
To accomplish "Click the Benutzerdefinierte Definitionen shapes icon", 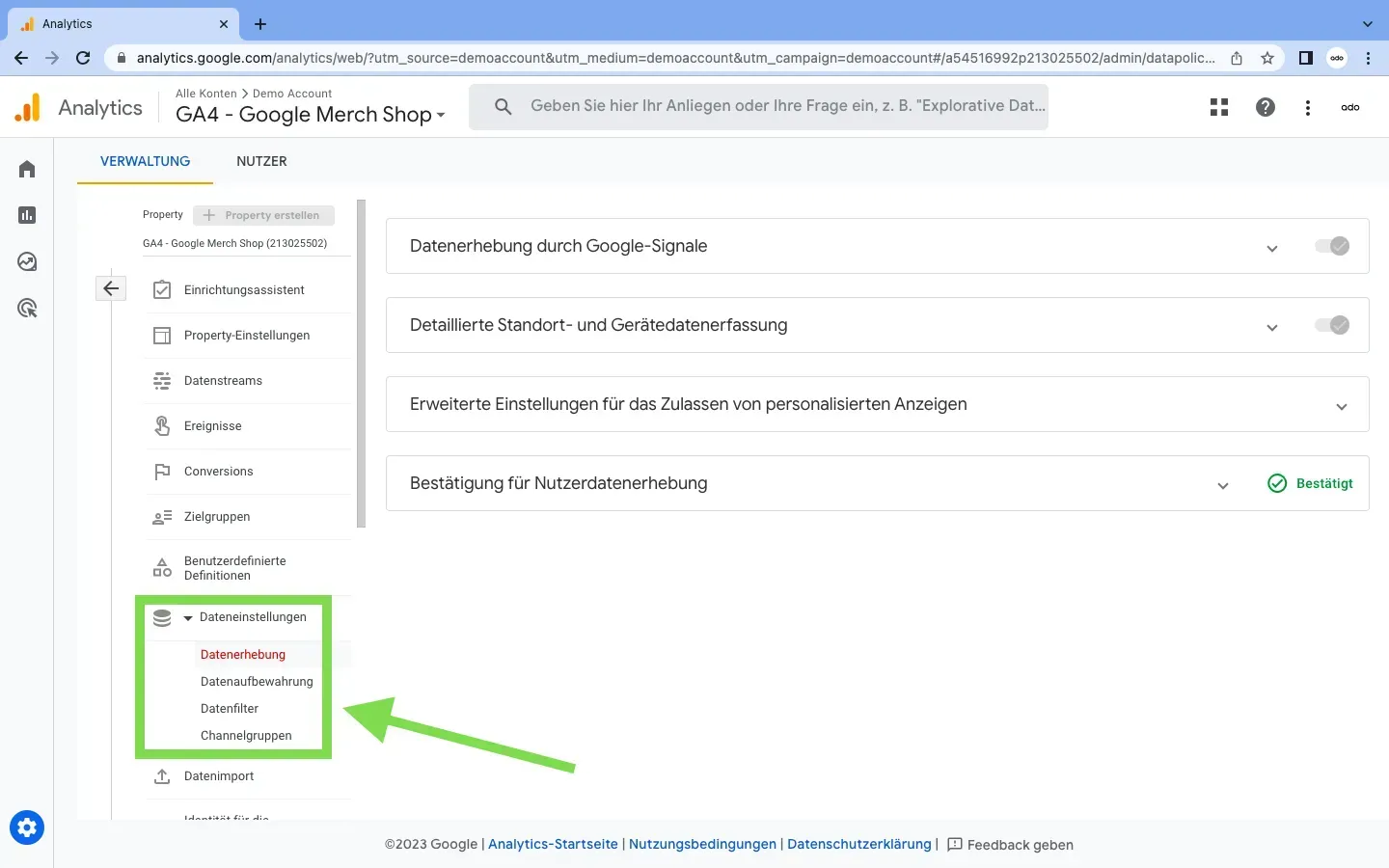I will (x=162, y=568).
